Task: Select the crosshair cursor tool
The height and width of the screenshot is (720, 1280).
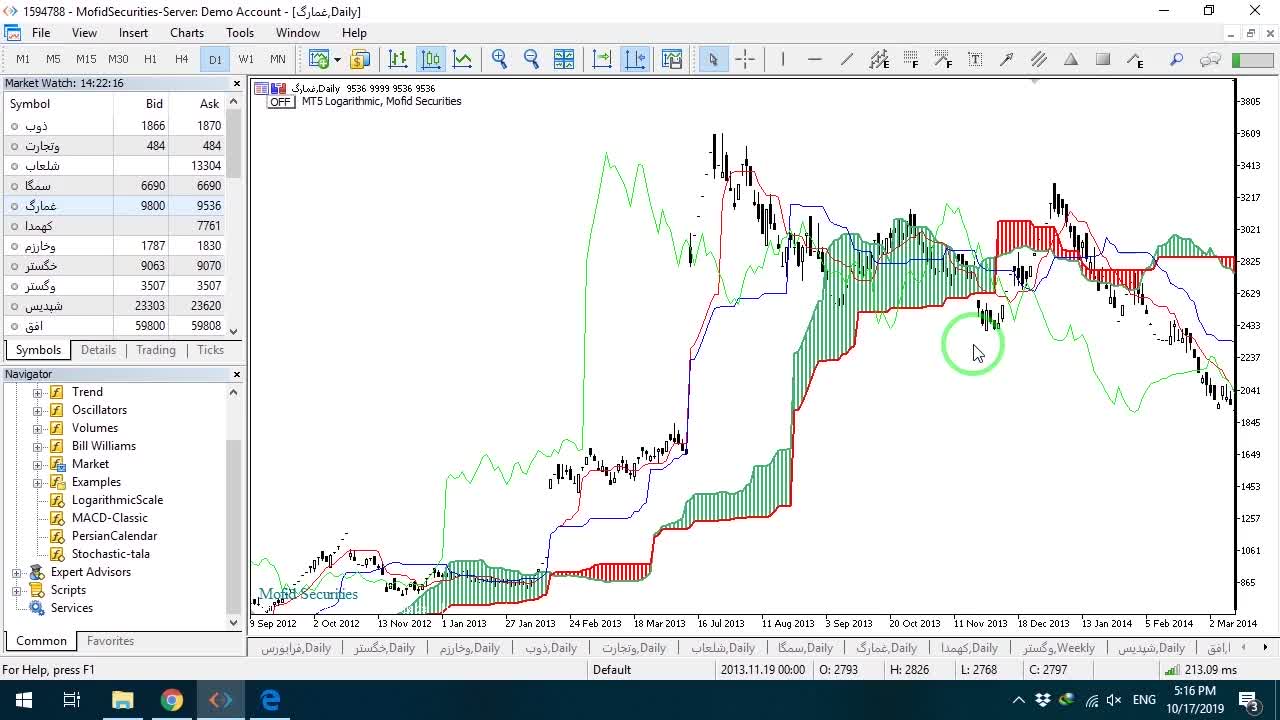Action: point(745,59)
